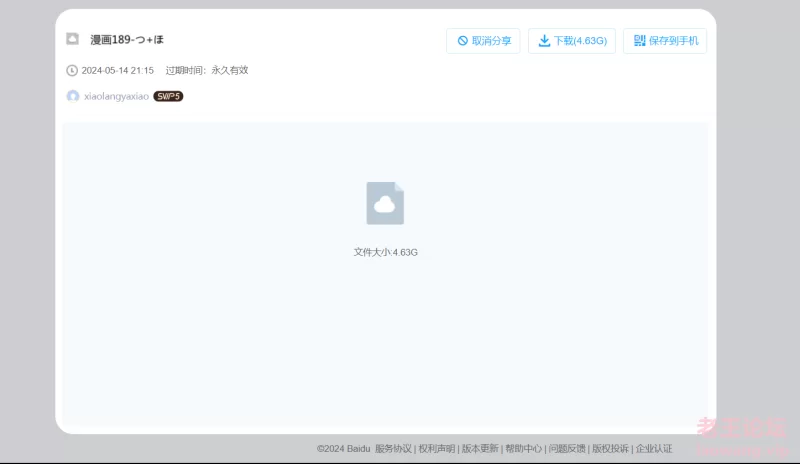Click the 文件大小:4.63G label
The image size is (800, 464).
pyautogui.click(x=386, y=252)
